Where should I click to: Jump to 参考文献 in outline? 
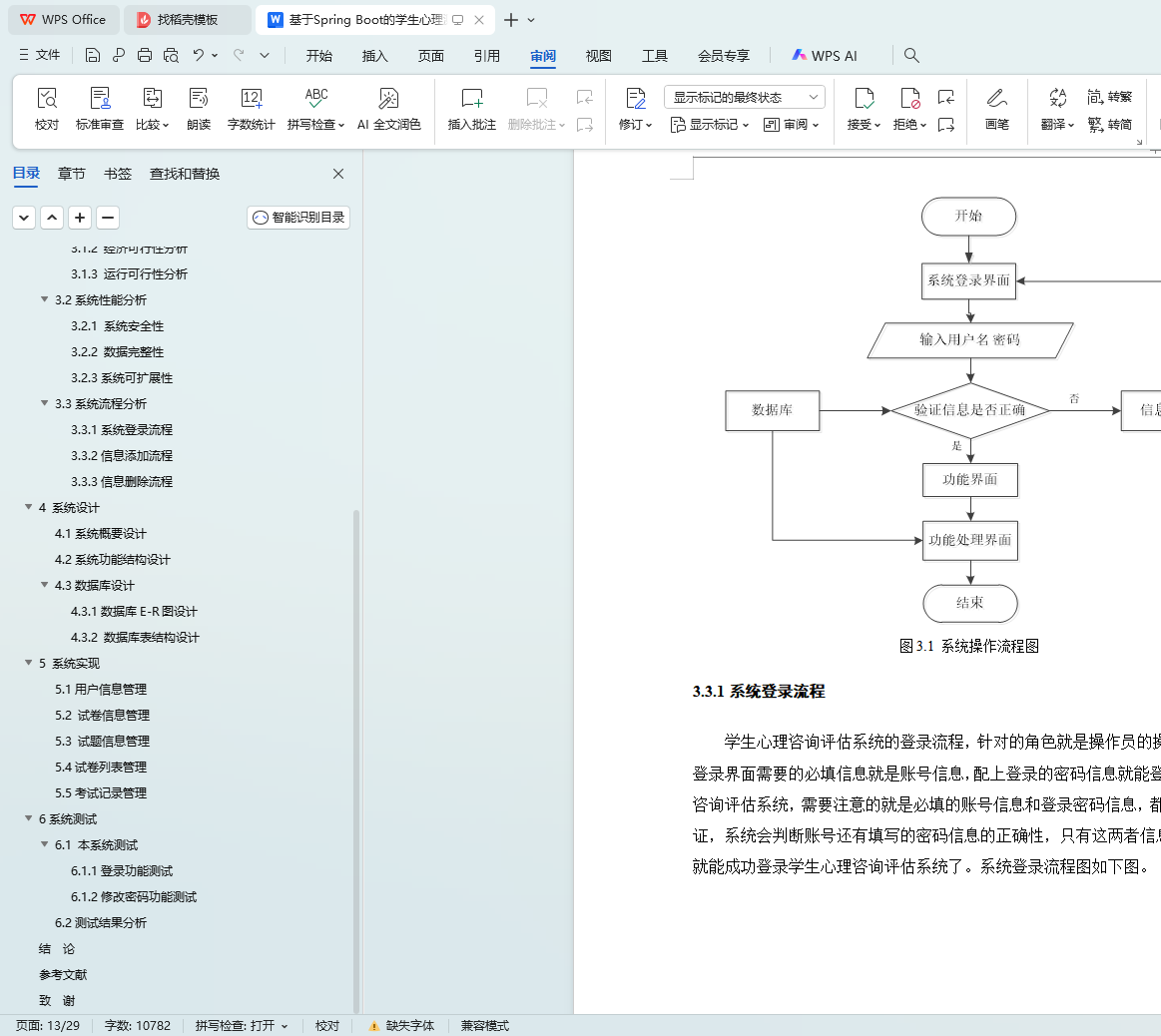click(63, 974)
